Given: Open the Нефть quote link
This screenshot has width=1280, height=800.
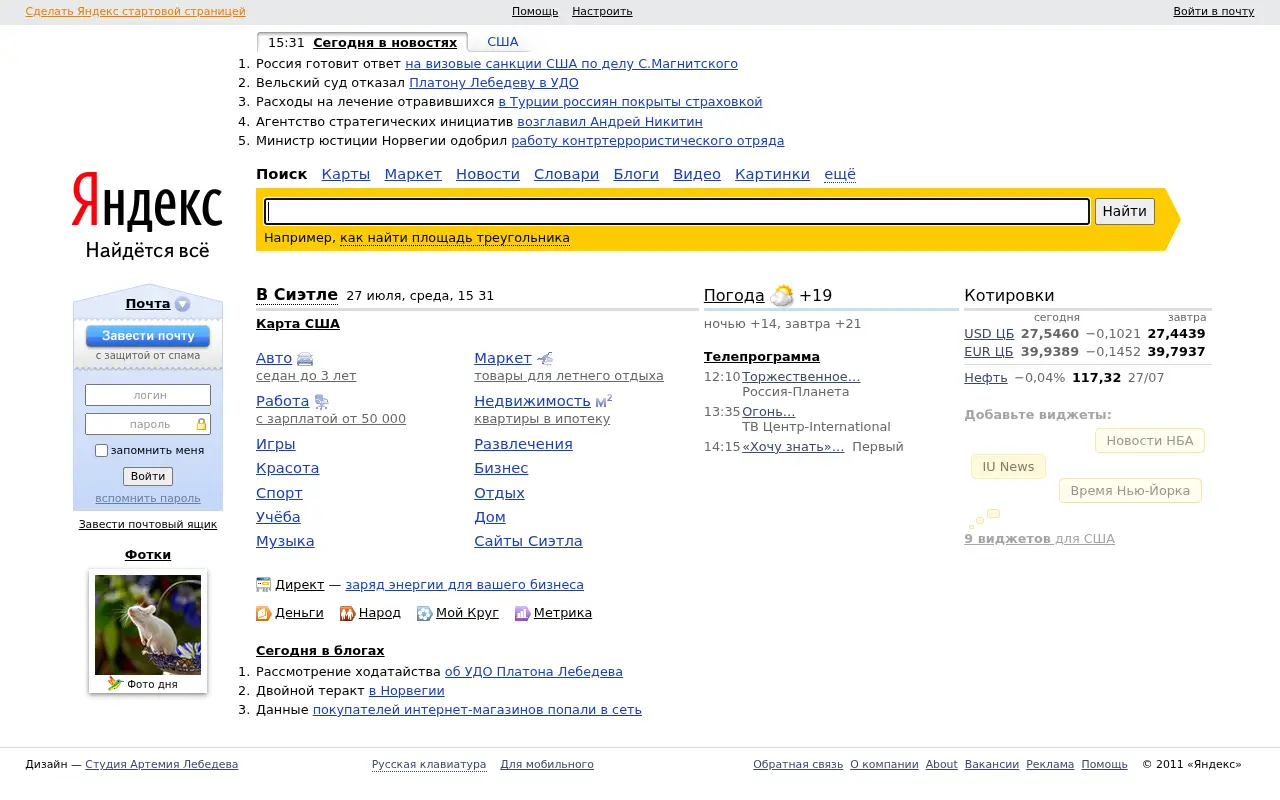Looking at the screenshot, I should pyautogui.click(x=986, y=377).
